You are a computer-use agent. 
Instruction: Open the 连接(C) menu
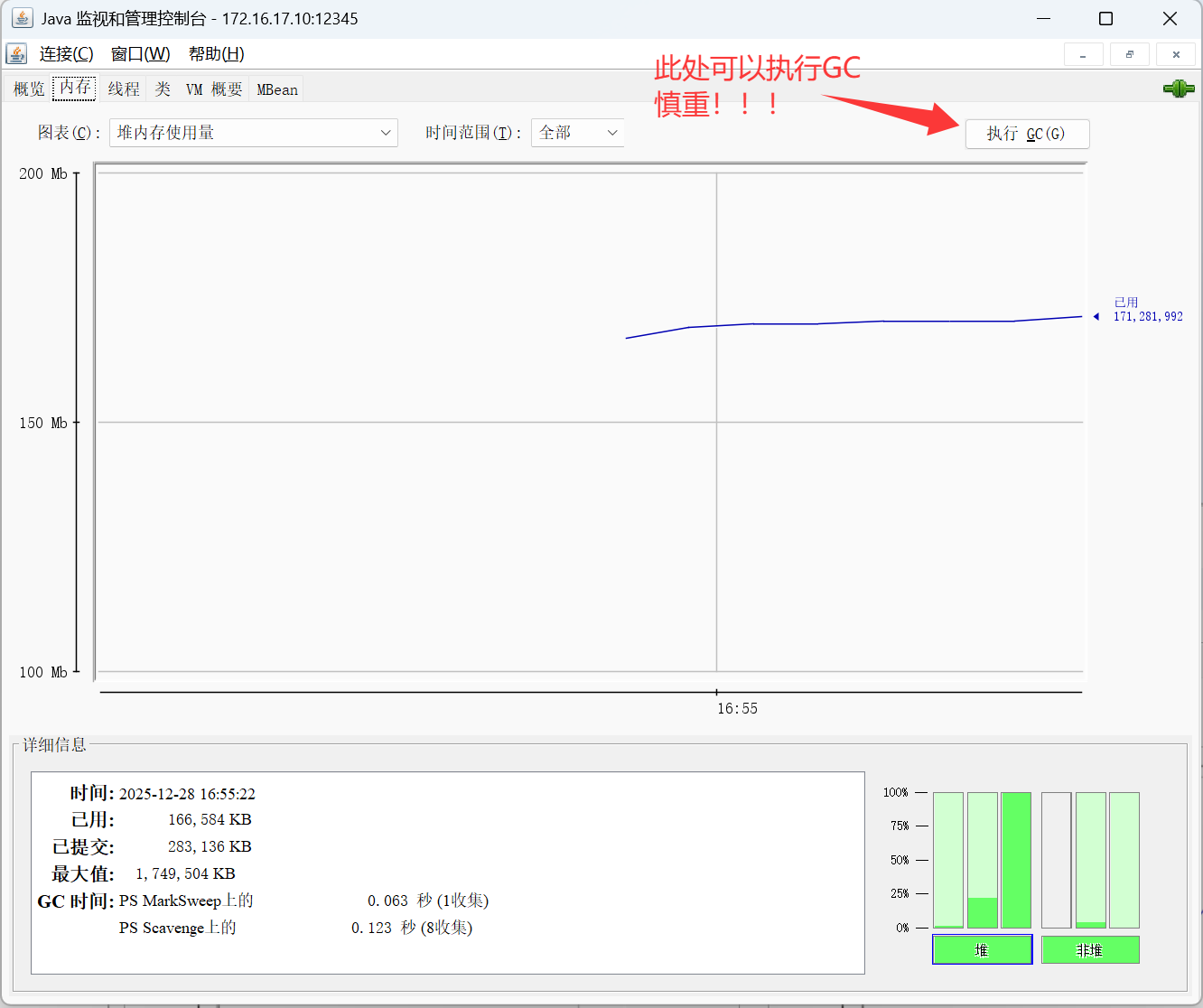pyautogui.click(x=66, y=54)
